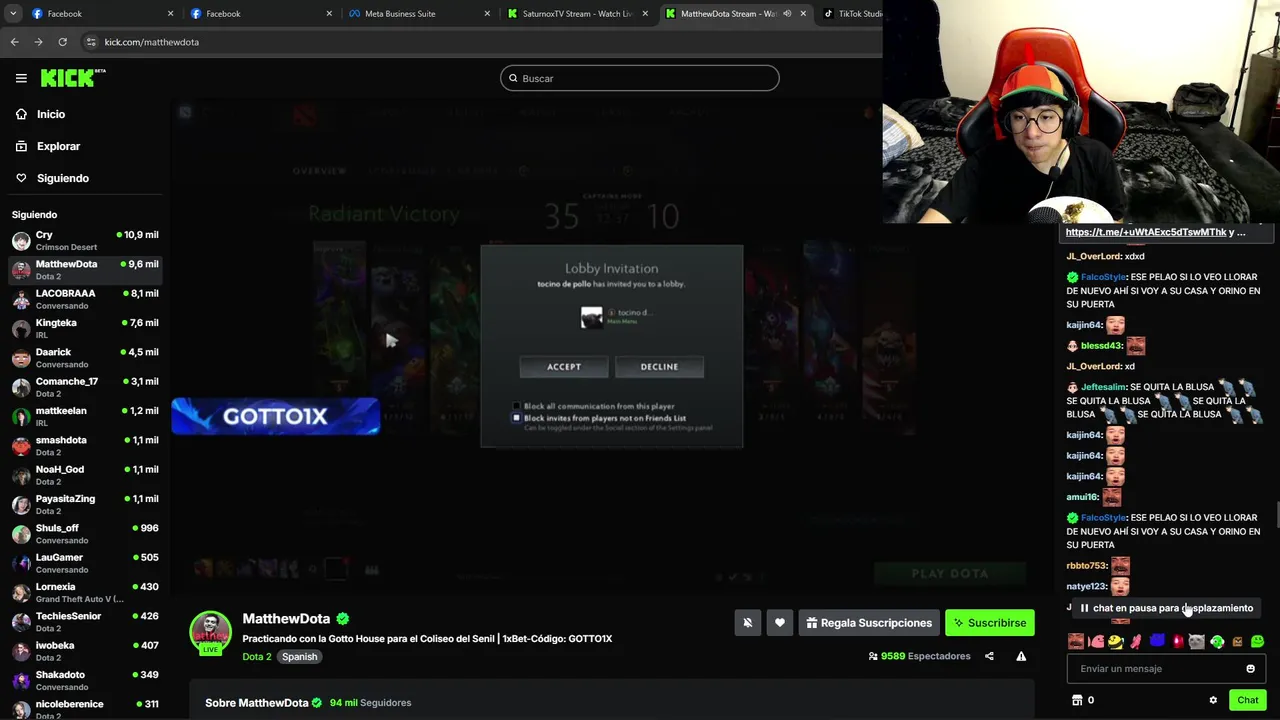Click Regala Suscripciones button
Screen dimensions: 1280x720
coord(869,623)
